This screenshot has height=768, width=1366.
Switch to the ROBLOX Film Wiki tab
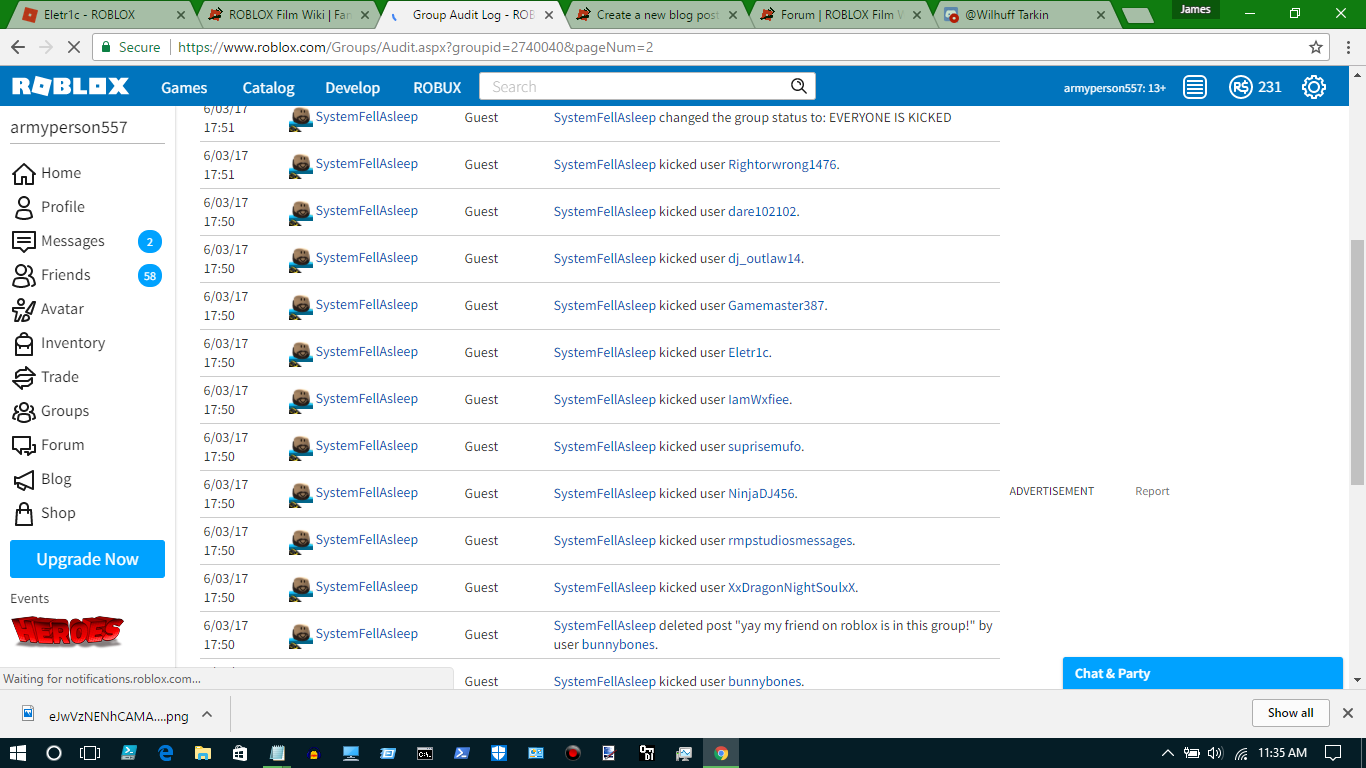click(288, 15)
